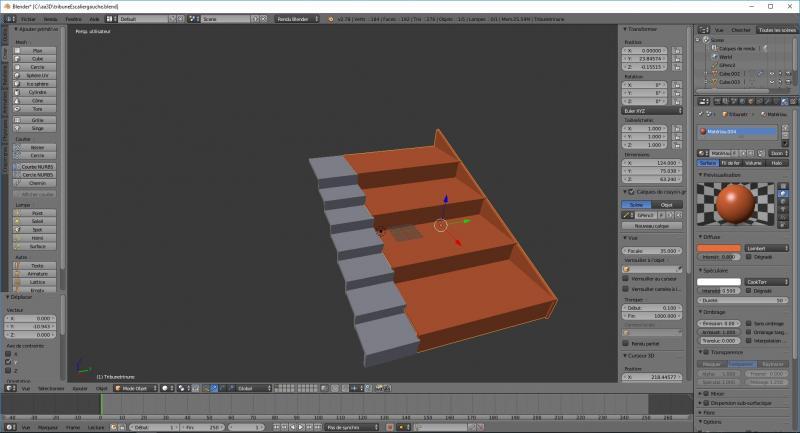Enable Verrouiller au curseur checkbox
The width and height of the screenshot is (800, 433).
[x=627, y=276]
